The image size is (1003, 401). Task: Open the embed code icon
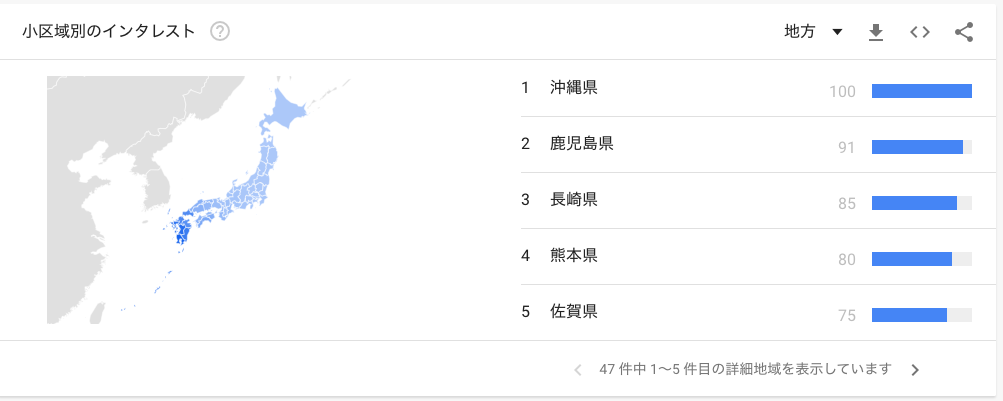[x=920, y=32]
